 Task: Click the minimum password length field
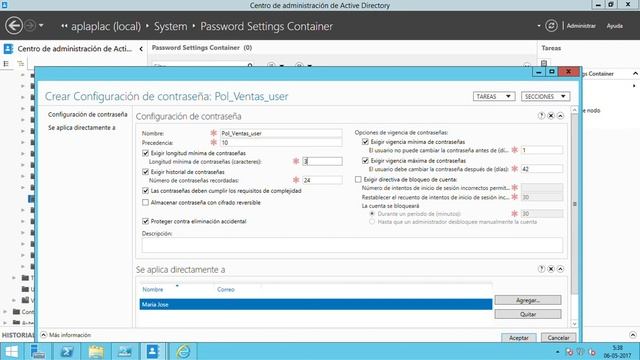322,161
